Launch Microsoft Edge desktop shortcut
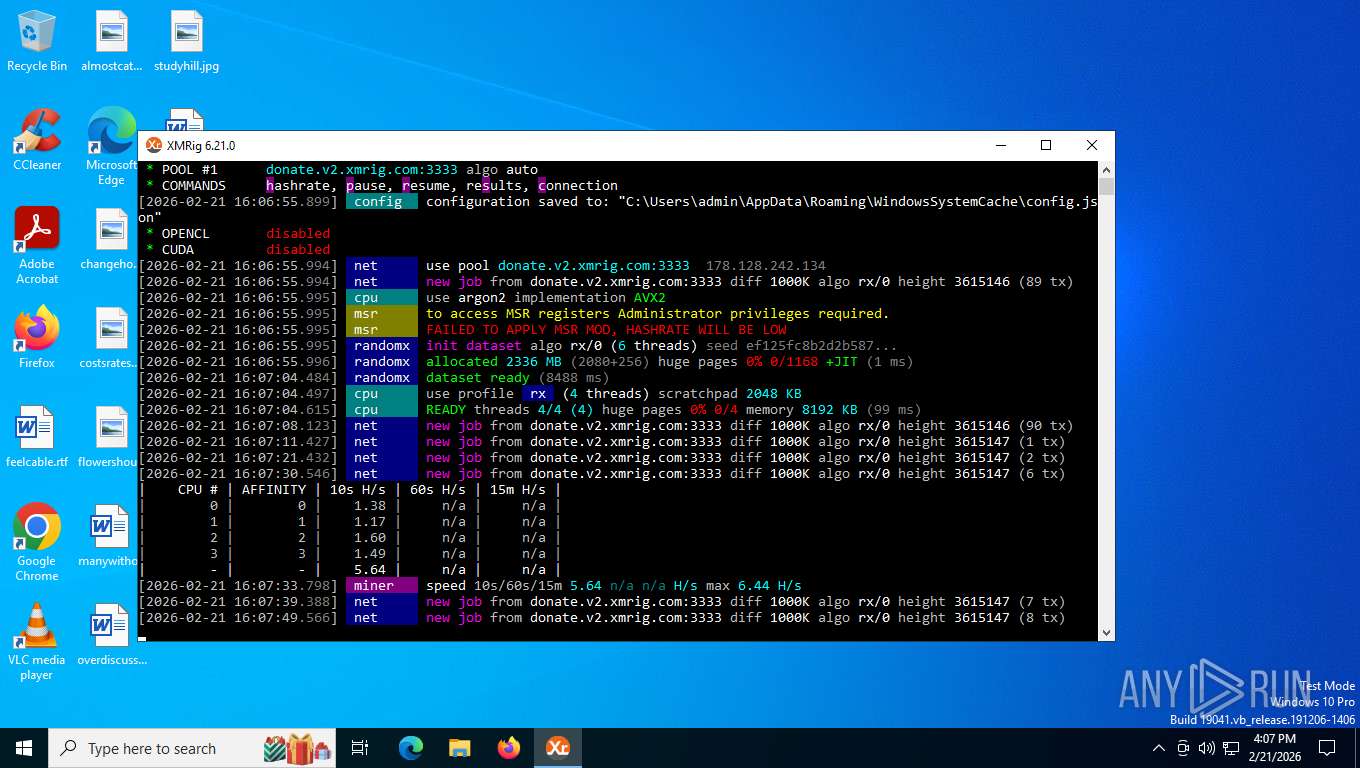 coord(111,147)
